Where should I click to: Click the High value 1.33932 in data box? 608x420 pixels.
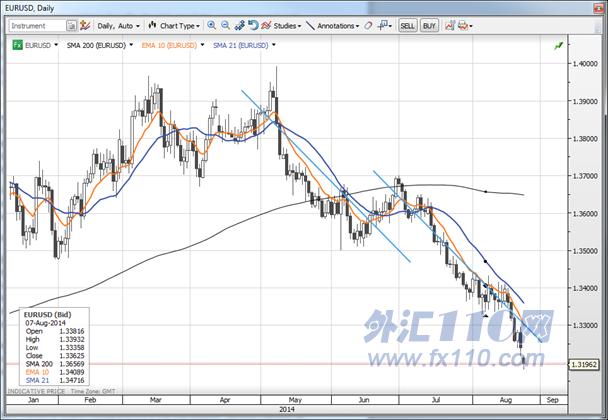pos(71,339)
